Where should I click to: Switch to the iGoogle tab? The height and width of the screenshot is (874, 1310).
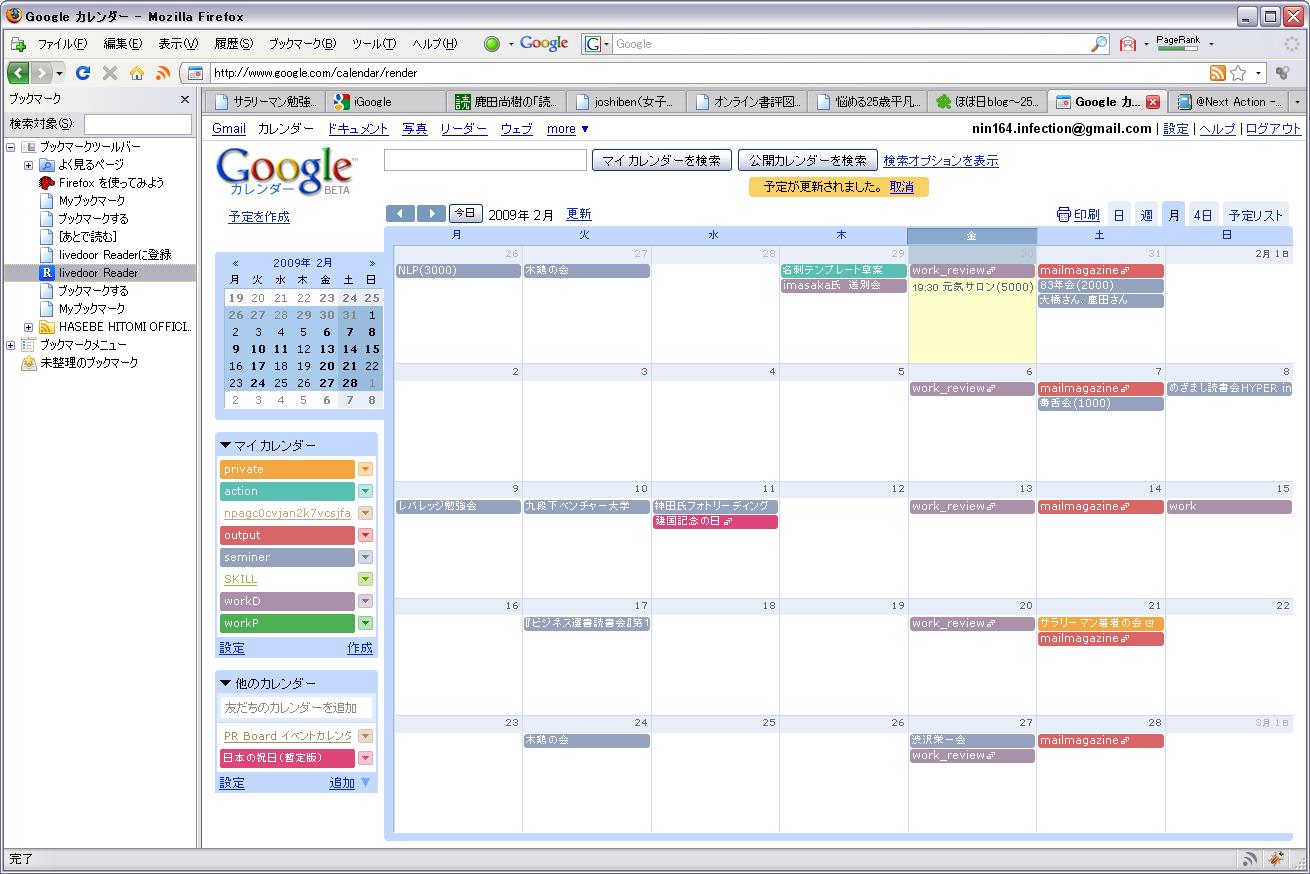pyautogui.click(x=387, y=102)
